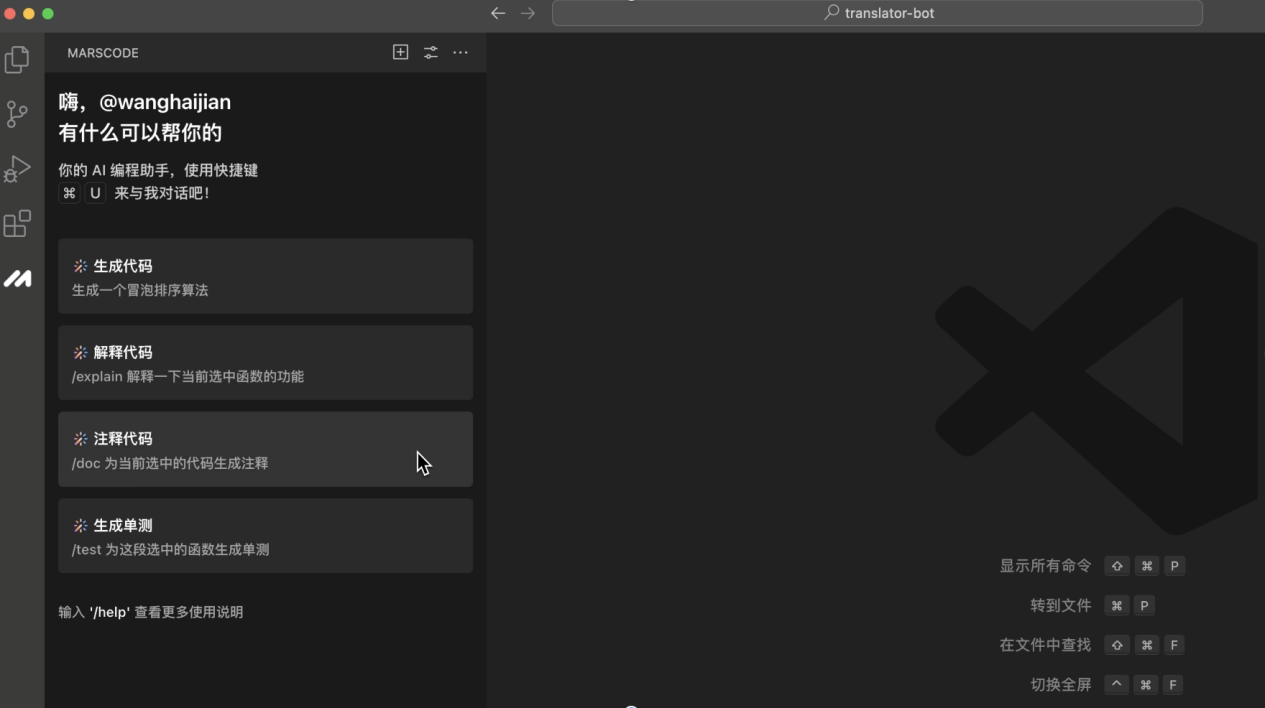Click the MARSCODE panel title
1265x708 pixels.
point(103,53)
